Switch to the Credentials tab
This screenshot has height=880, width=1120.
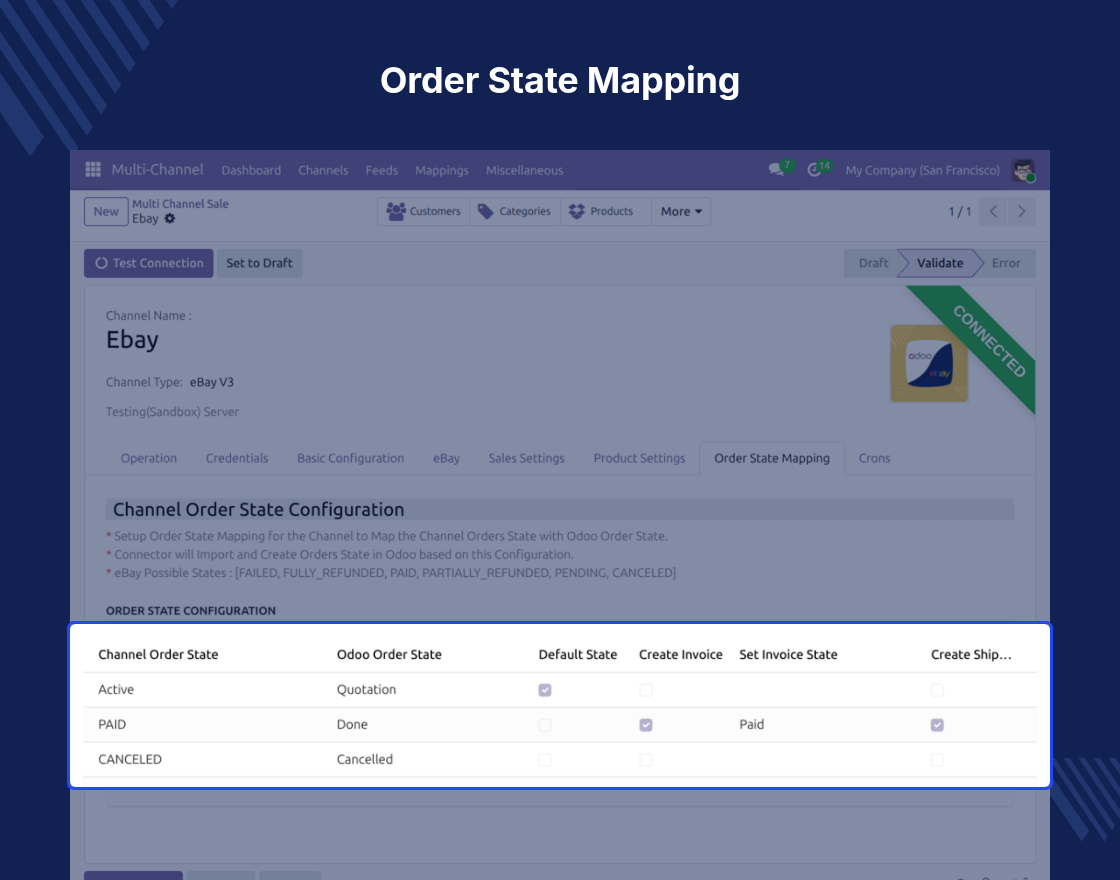click(236, 458)
